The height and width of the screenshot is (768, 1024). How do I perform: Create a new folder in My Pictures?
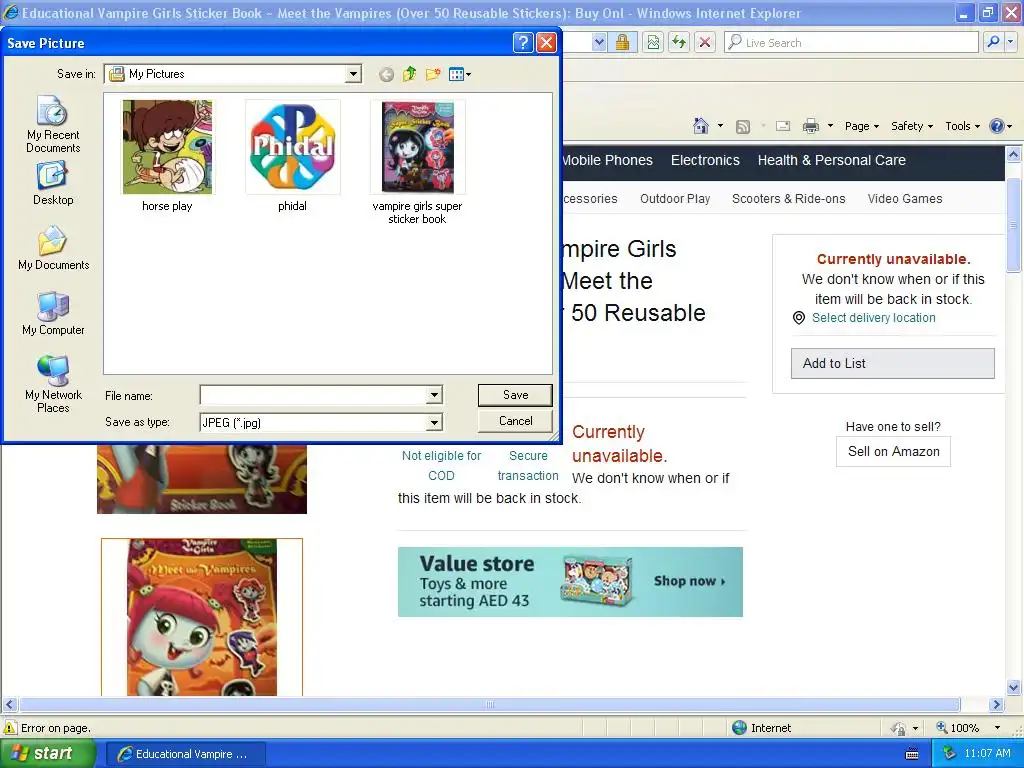432,74
